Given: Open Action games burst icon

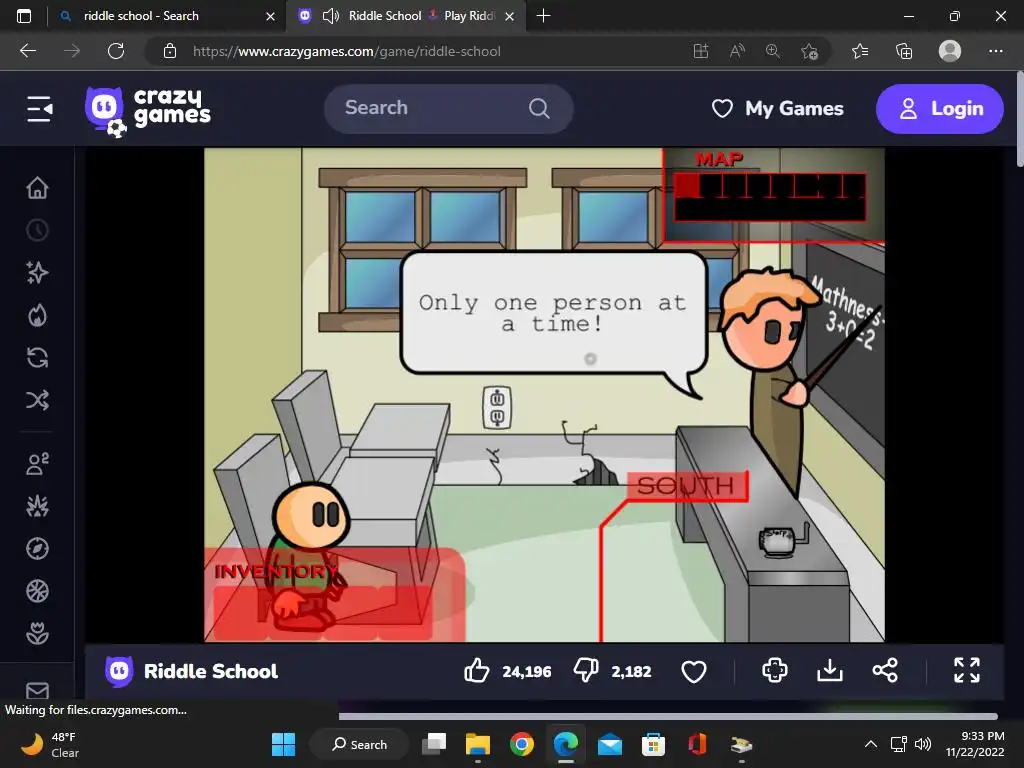Looking at the screenshot, I should (x=37, y=506).
